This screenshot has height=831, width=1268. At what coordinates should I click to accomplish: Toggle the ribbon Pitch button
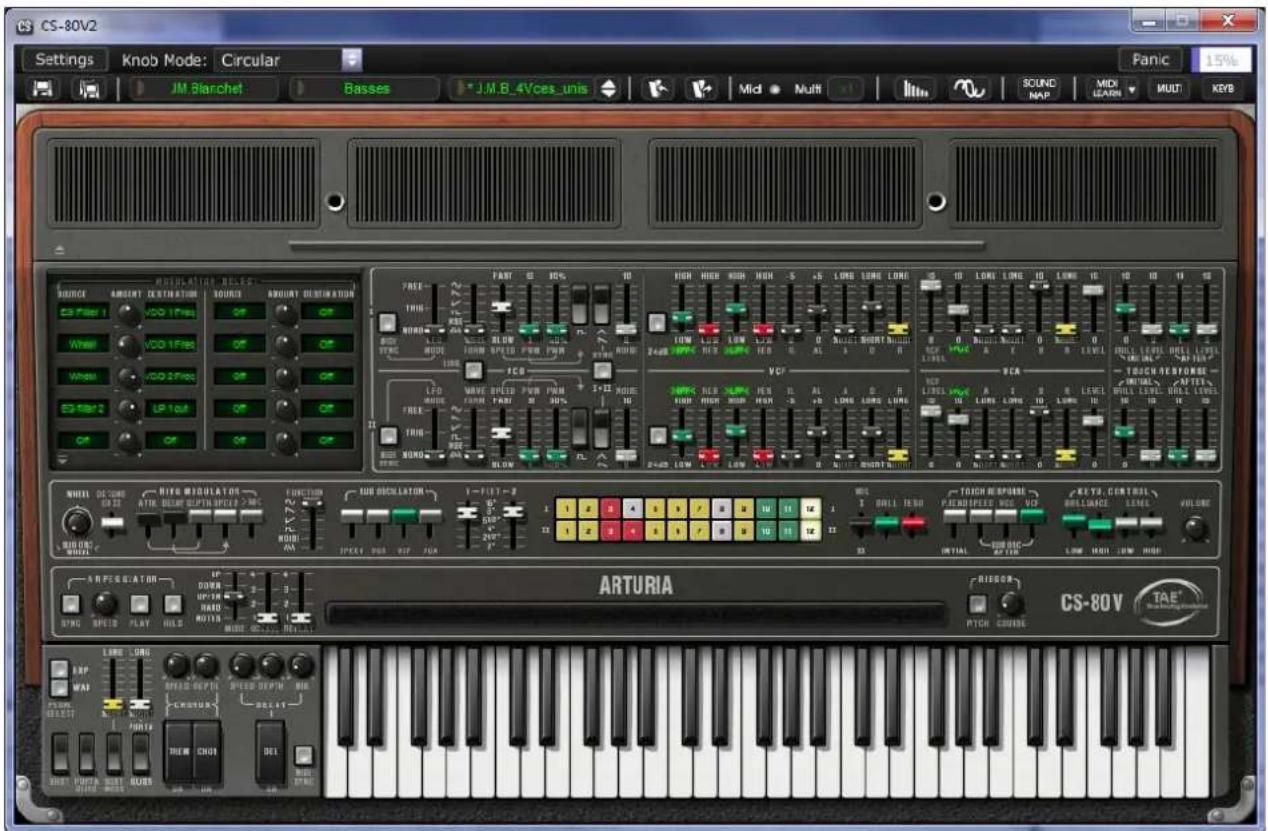(978, 603)
